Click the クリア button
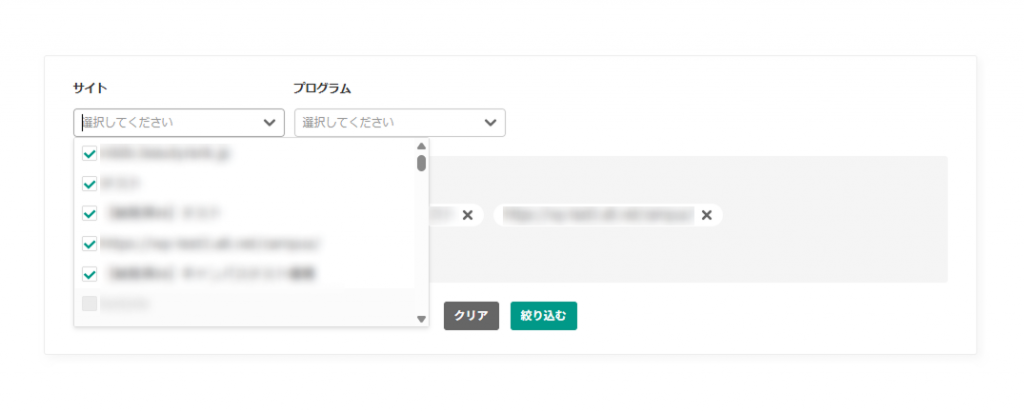 click(x=471, y=316)
